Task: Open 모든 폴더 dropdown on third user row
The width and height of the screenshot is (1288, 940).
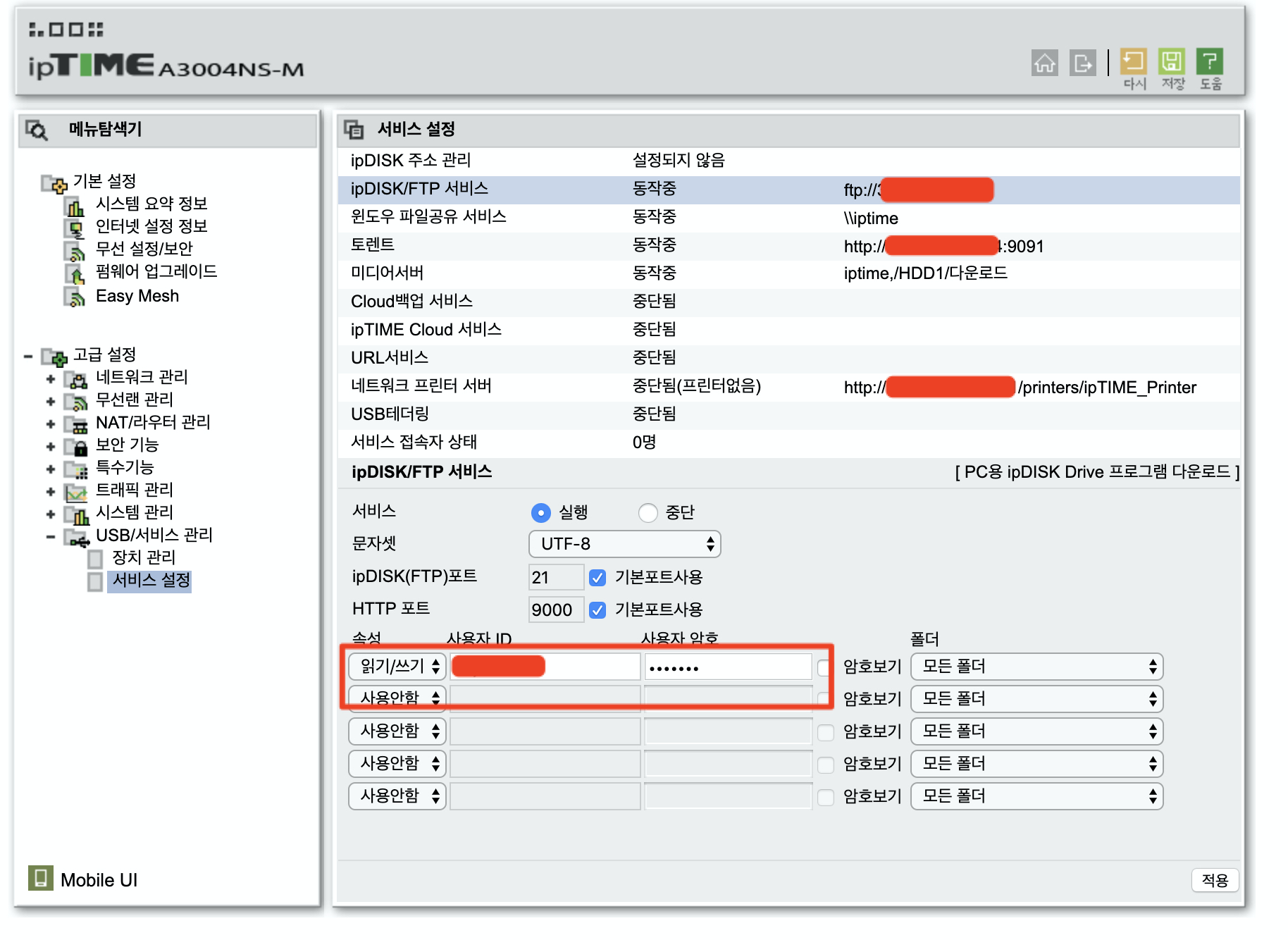Action: pos(1036,731)
